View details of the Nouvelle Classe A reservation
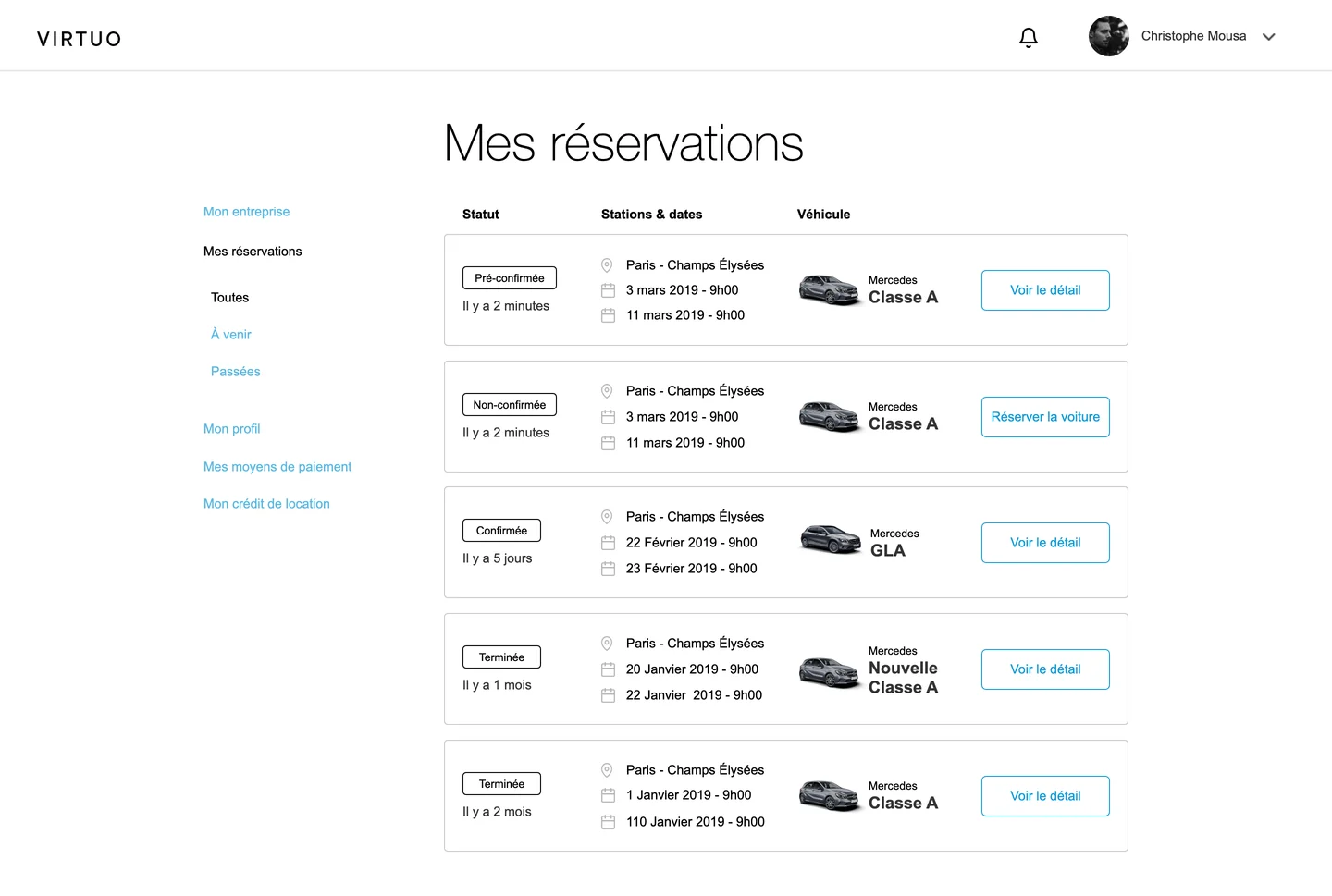Viewport: 1332px width, 896px height. [x=1045, y=669]
